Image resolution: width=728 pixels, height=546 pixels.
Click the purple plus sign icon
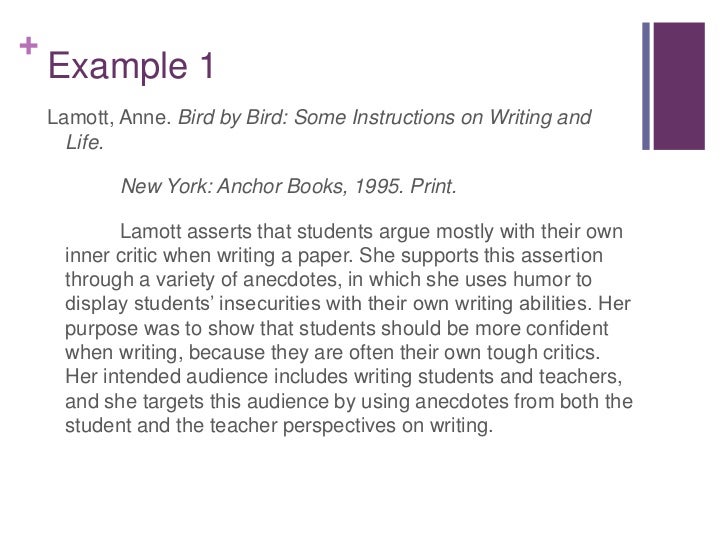pyautogui.click(x=28, y=46)
